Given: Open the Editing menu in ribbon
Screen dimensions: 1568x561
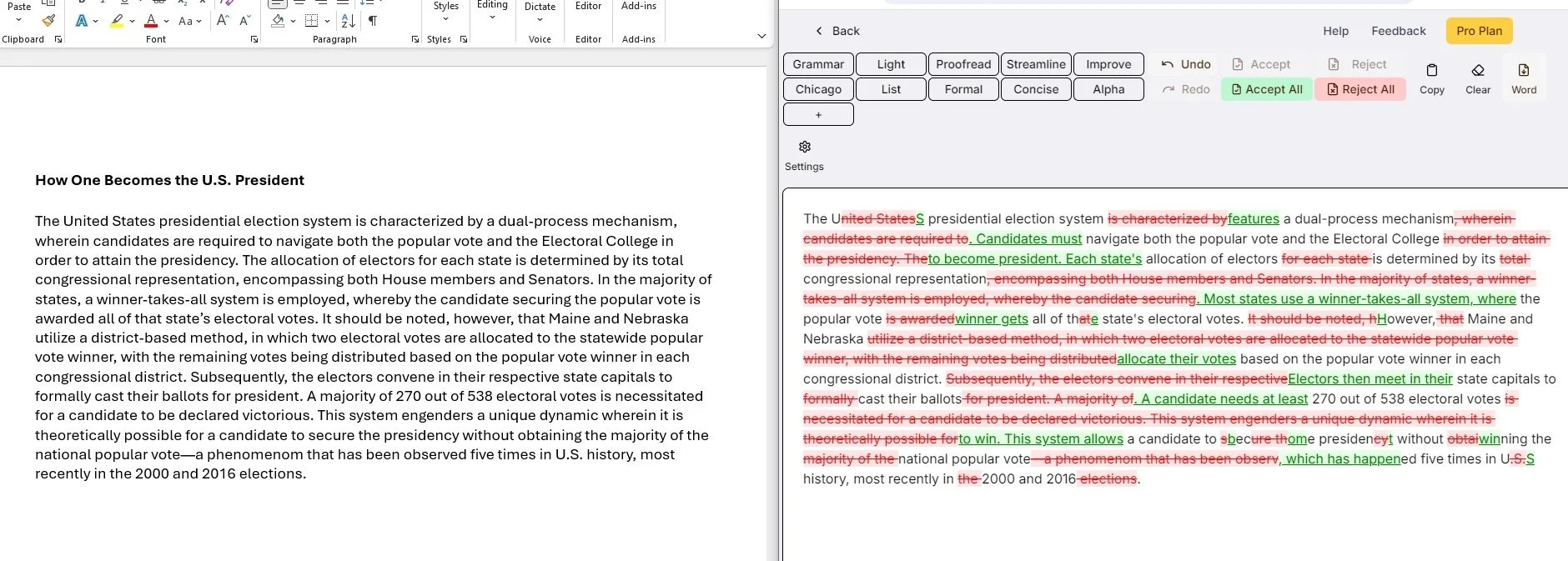Looking at the screenshot, I should (x=492, y=11).
